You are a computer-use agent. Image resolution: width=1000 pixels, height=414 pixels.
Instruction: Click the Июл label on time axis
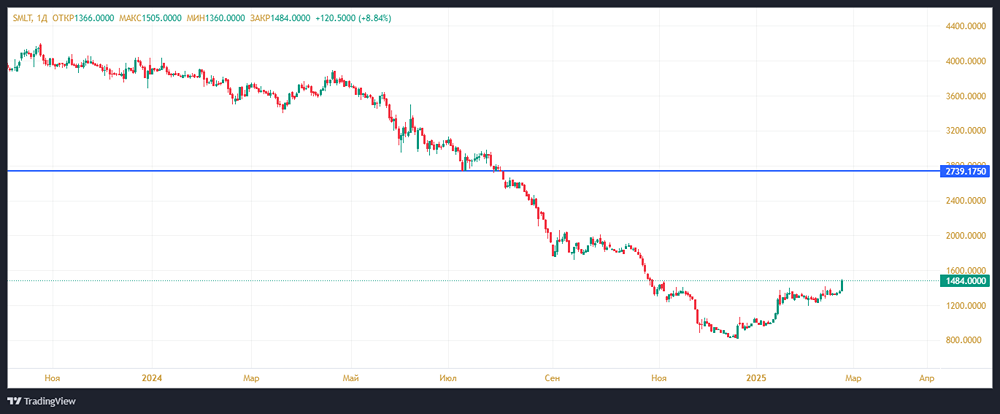pos(450,379)
